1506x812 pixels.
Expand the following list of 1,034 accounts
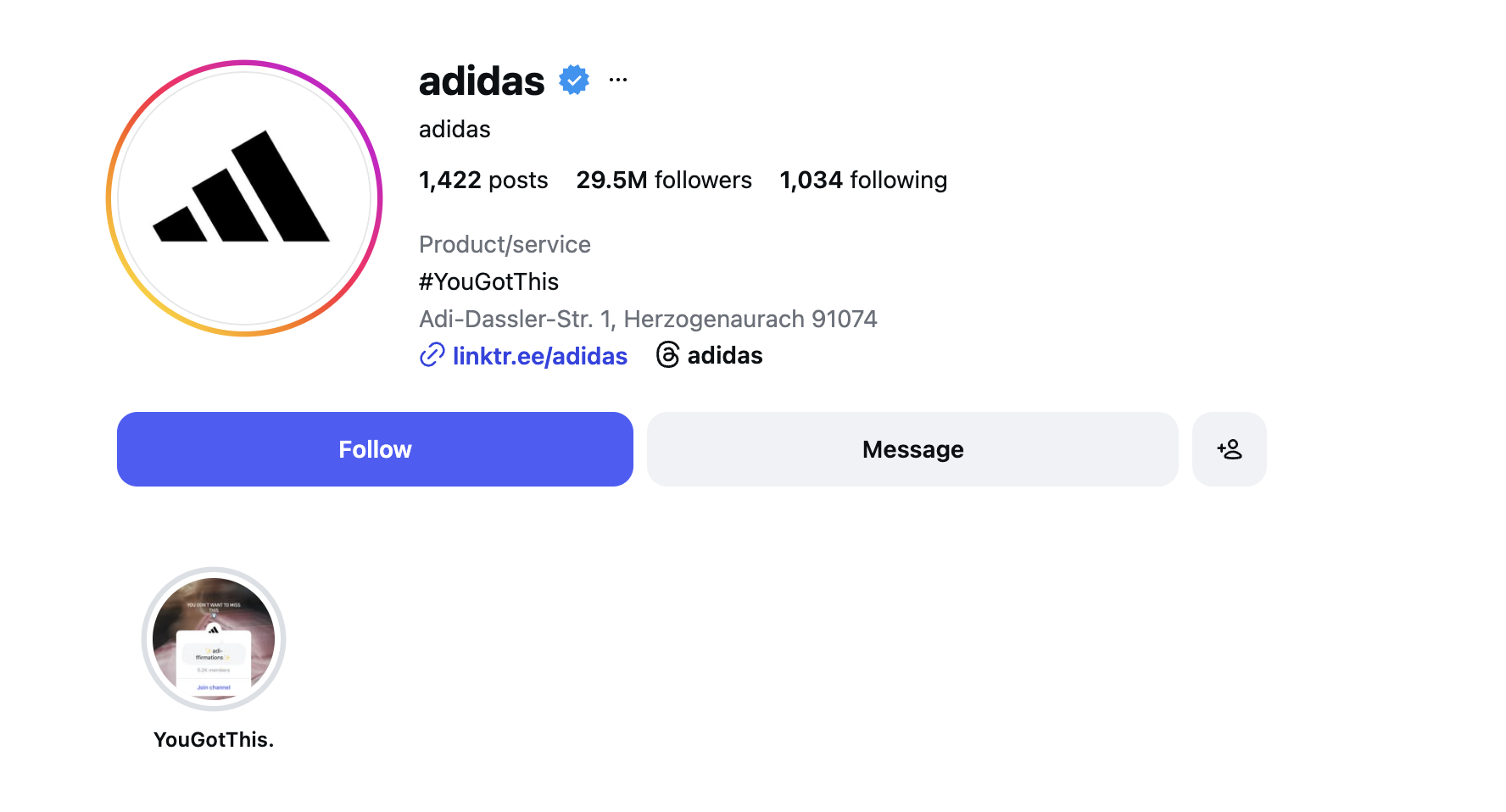click(863, 180)
